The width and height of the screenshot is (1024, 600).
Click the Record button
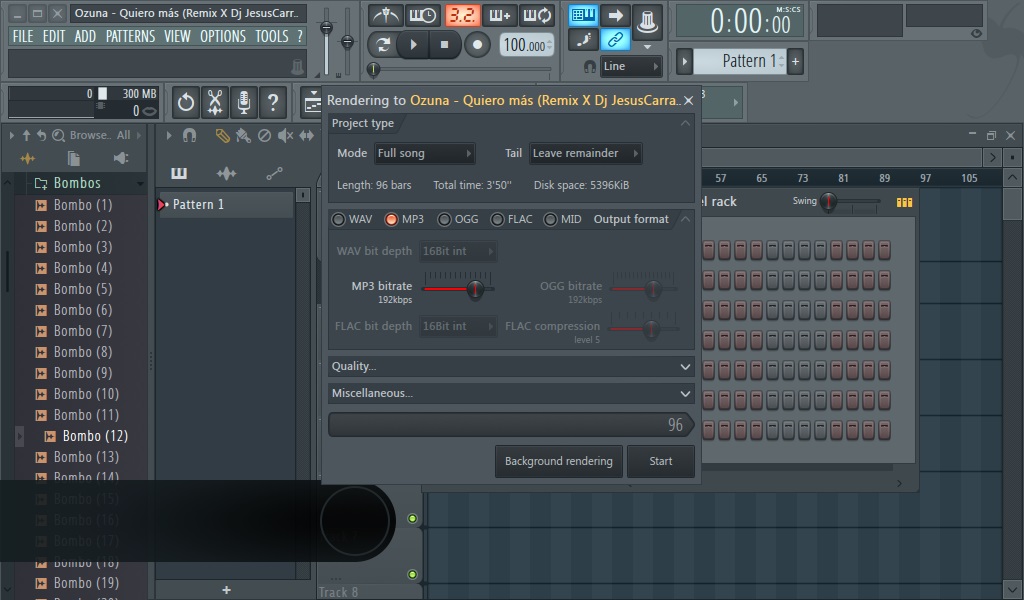477,45
